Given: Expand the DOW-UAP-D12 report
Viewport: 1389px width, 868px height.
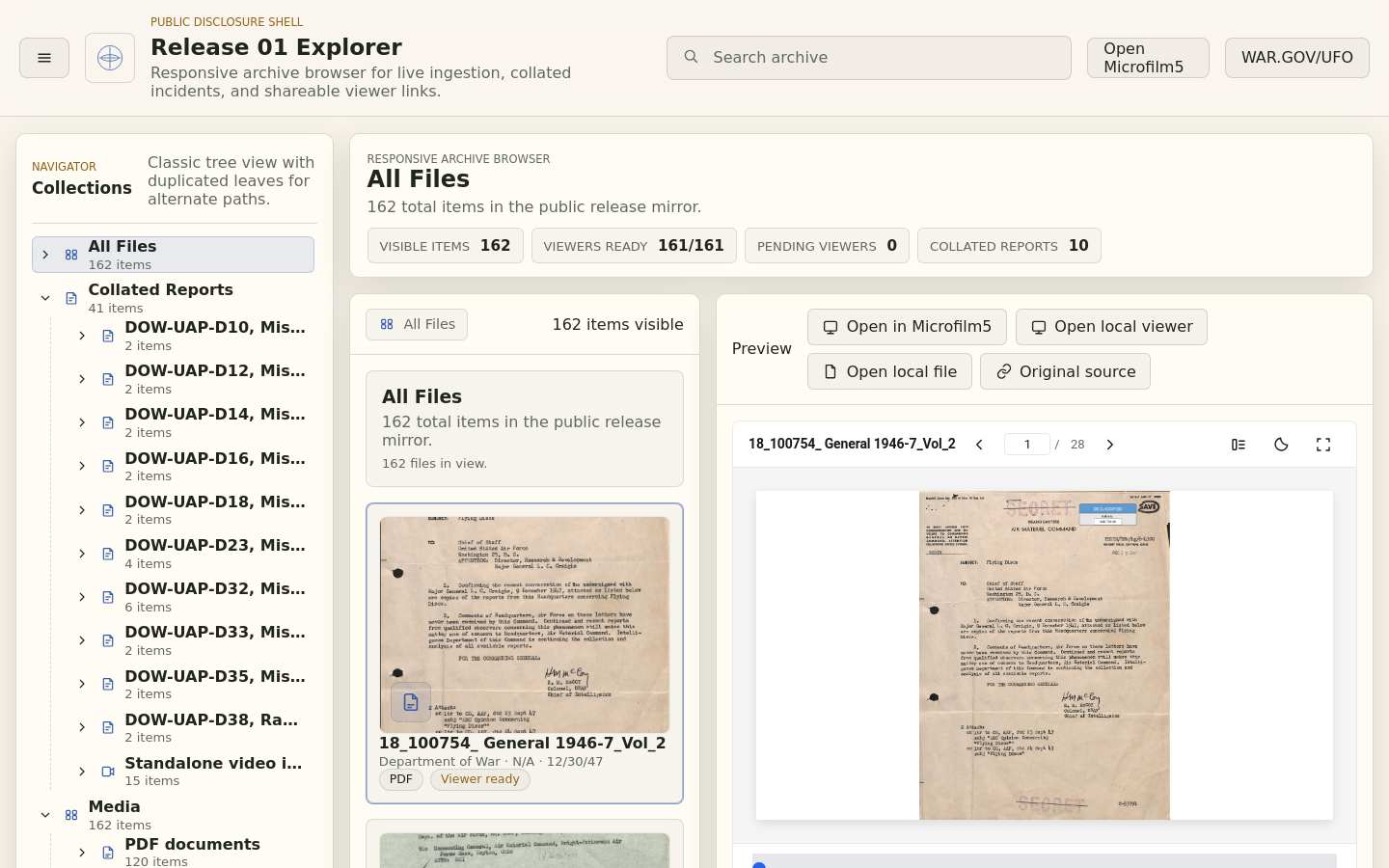Looking at the screenshot, I should [82, 379].
